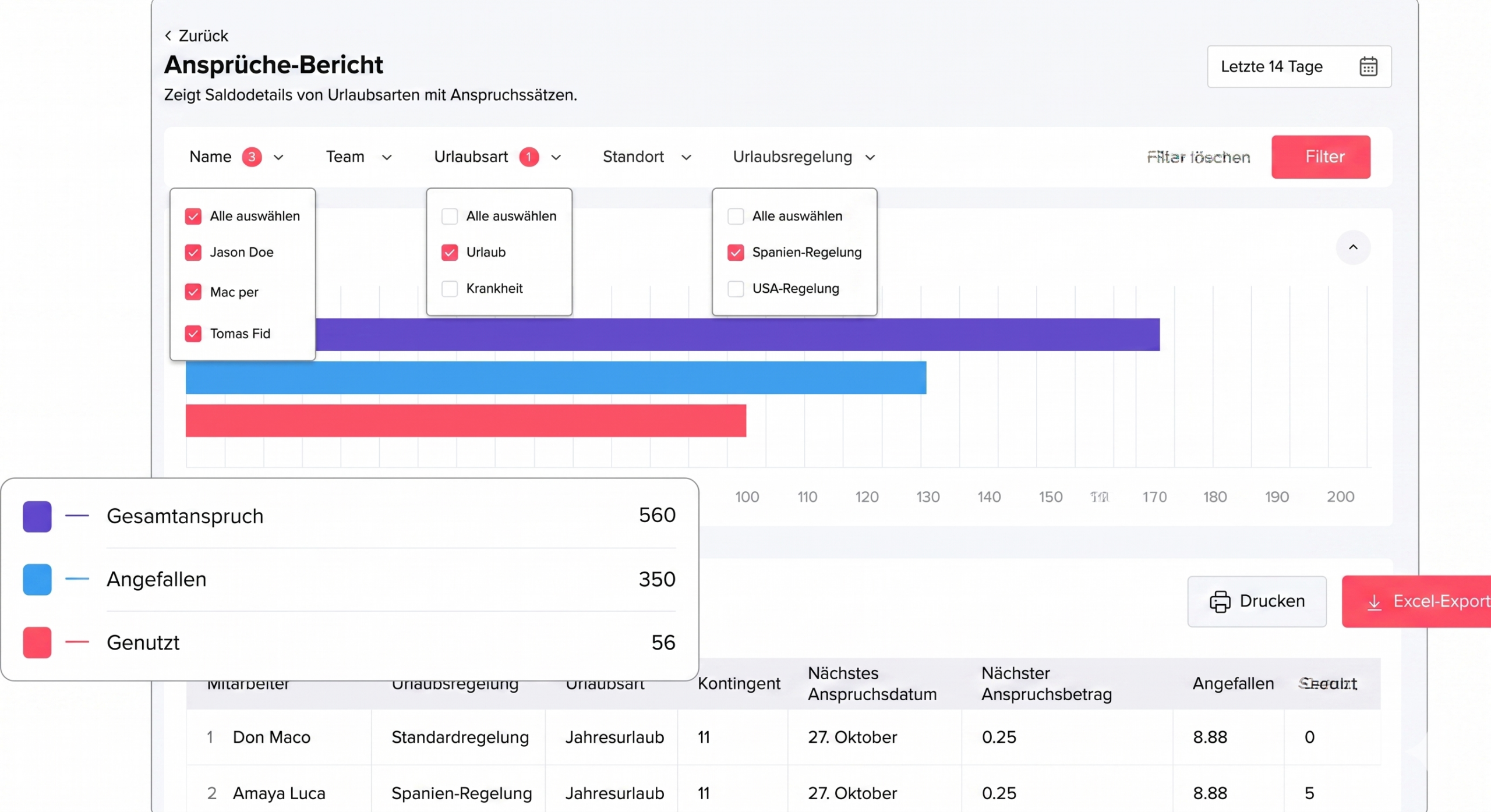Collapse the chart with the up chevron

[1352, 247]
